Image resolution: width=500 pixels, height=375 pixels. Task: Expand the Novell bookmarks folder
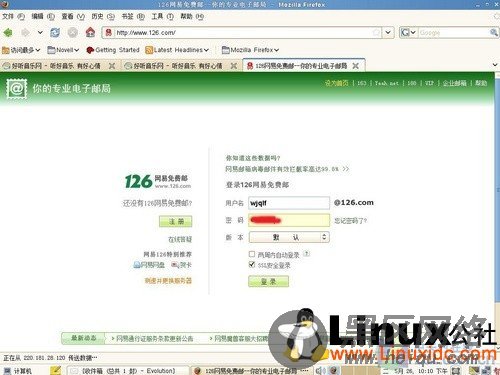click(x=63, y=50)
